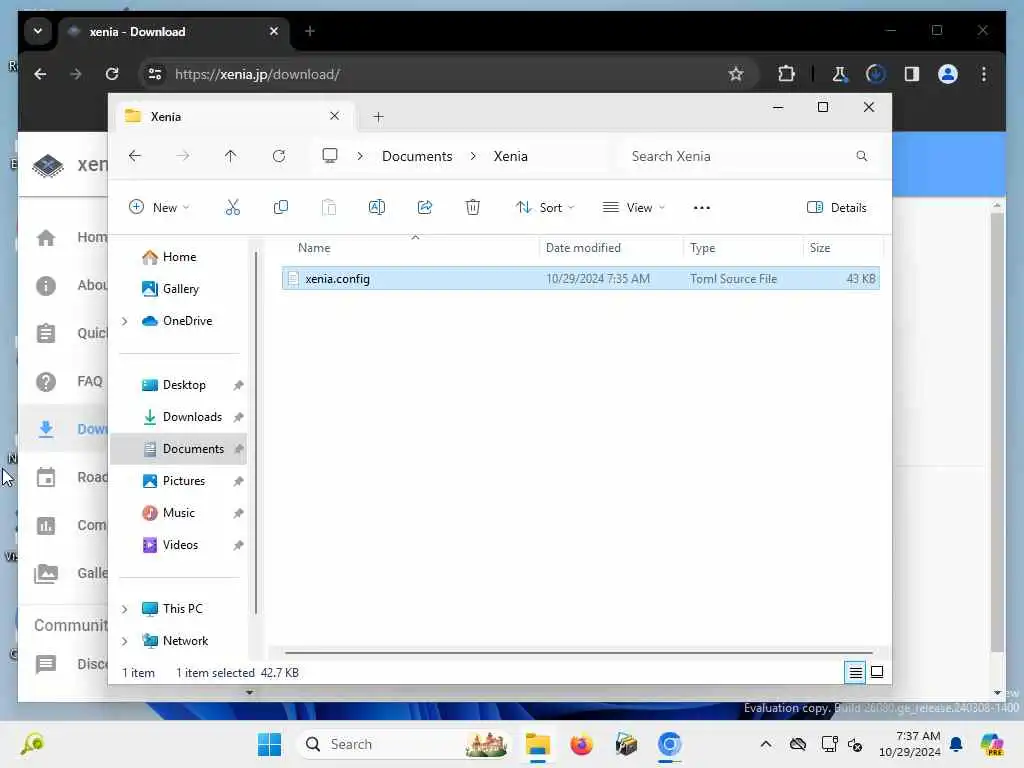Open Windows Start menu
The image size is (1024, 768).
(x=269, y=744)
